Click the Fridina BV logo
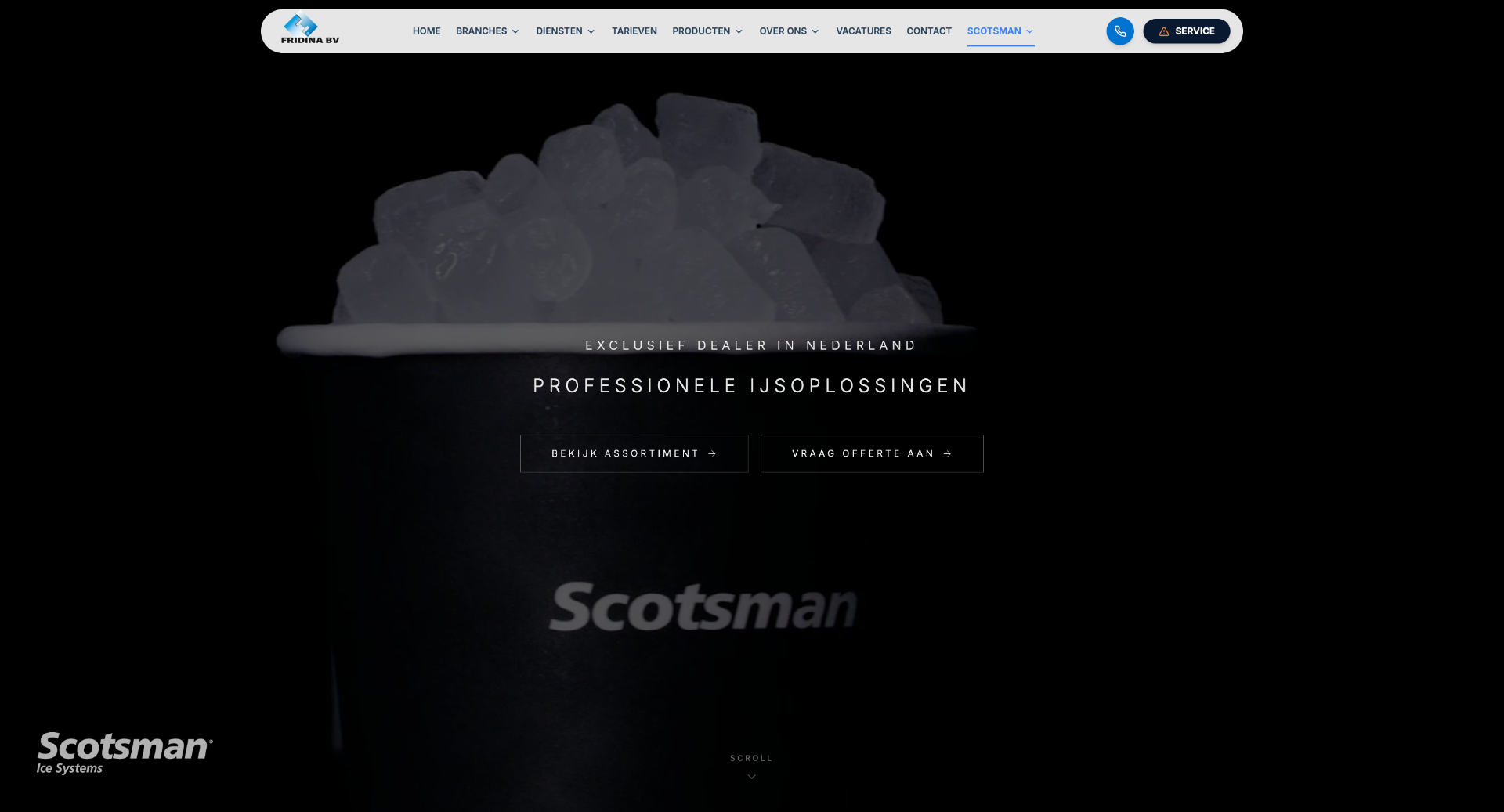1504x812 pixels. pos(309,30)
